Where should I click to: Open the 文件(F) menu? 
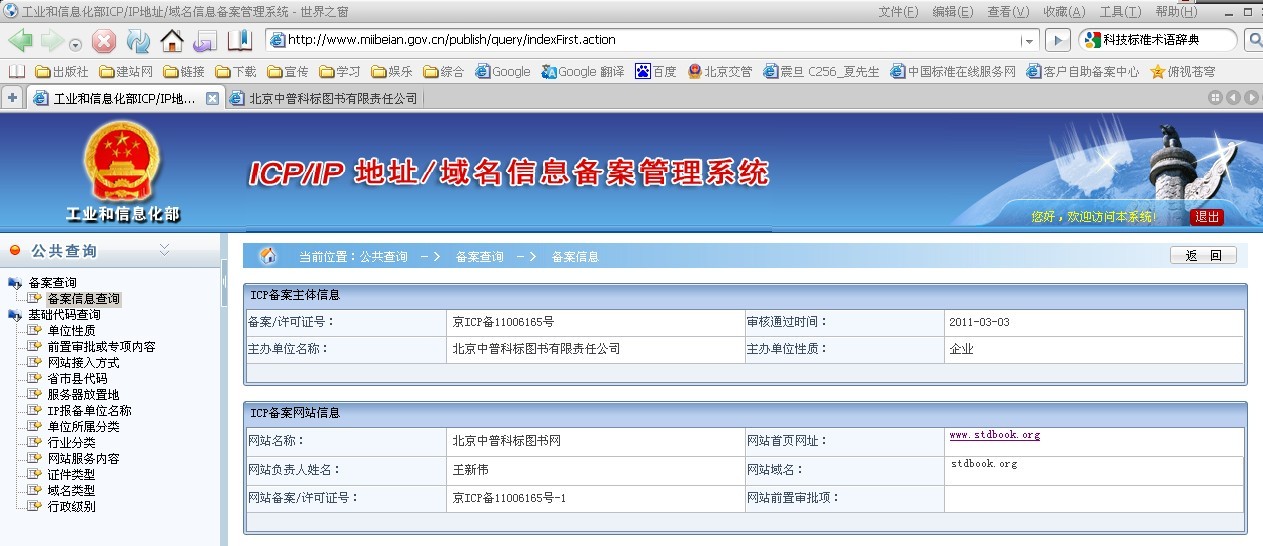click(898, 12)
